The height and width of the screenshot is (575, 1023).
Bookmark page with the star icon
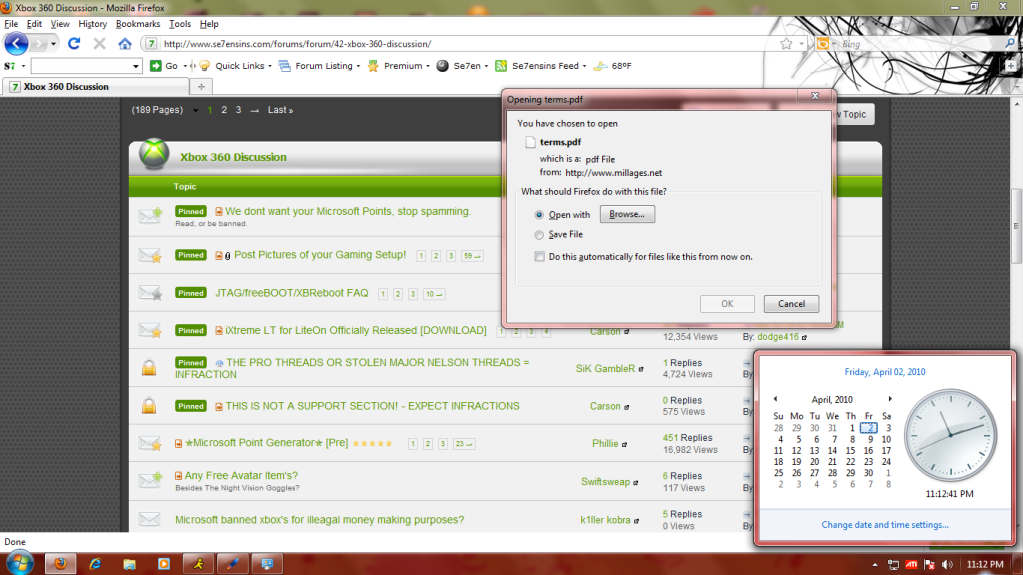[786, 44]
